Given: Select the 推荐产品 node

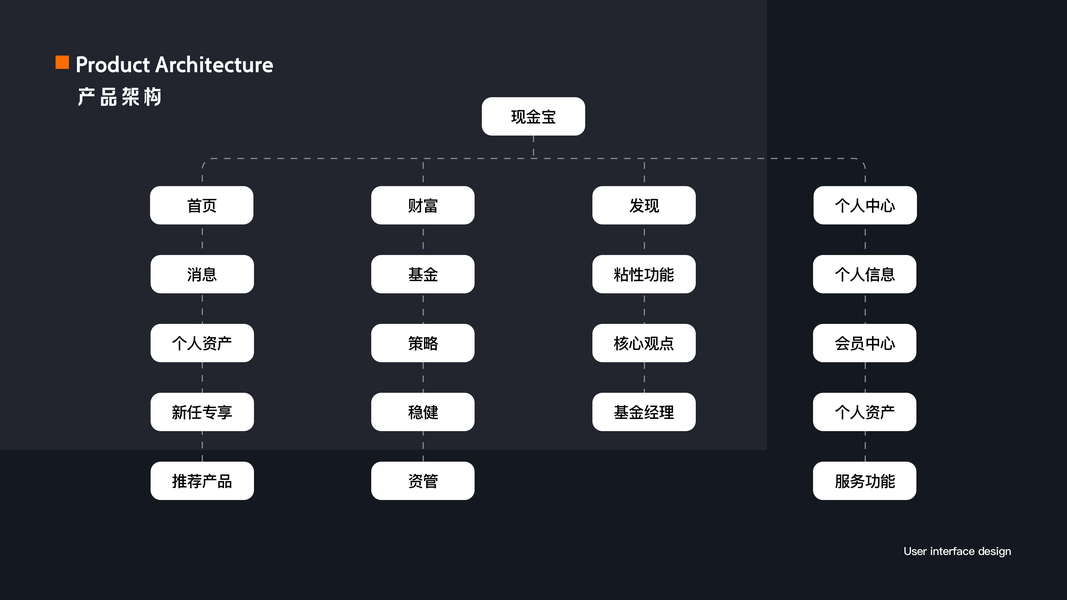Looking at the screenshot, I should (x=202, y=482).
